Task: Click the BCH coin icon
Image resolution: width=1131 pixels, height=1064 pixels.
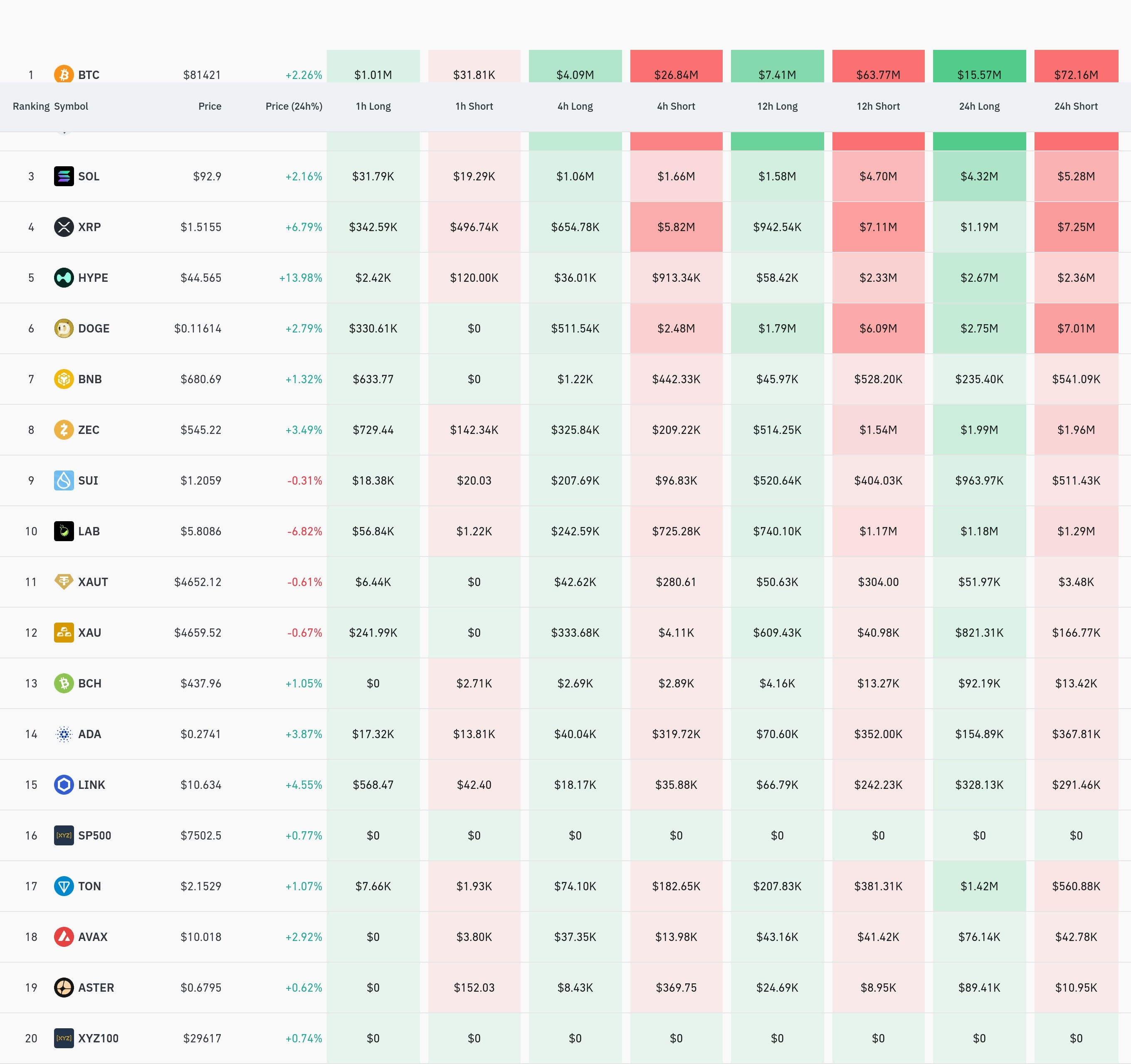Action: (64, 683)
